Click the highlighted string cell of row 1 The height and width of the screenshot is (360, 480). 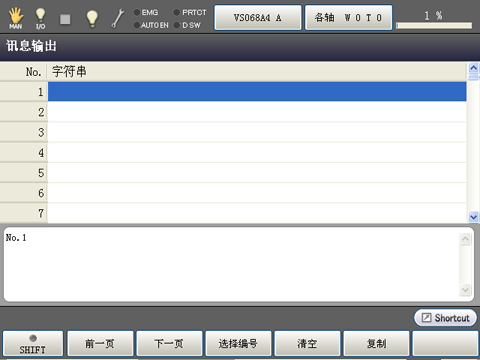click(257, 92)
